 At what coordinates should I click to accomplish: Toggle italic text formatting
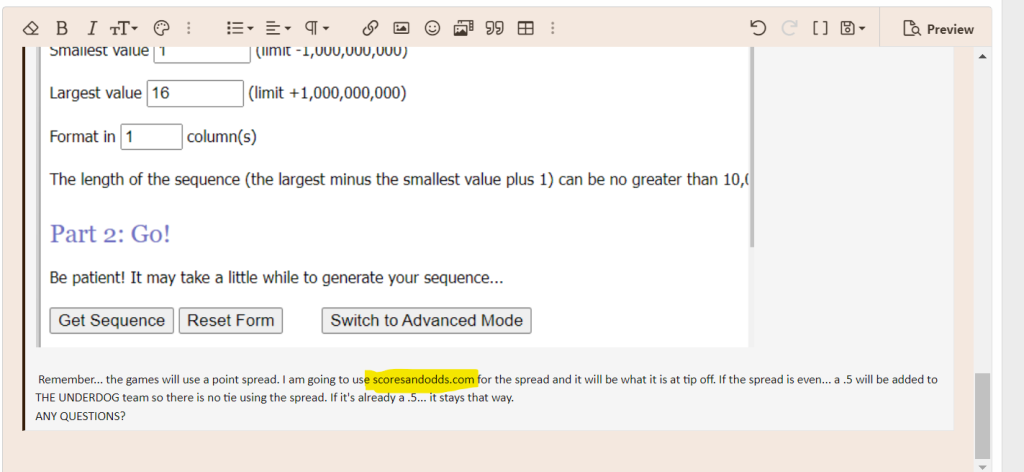click(92, 28)
